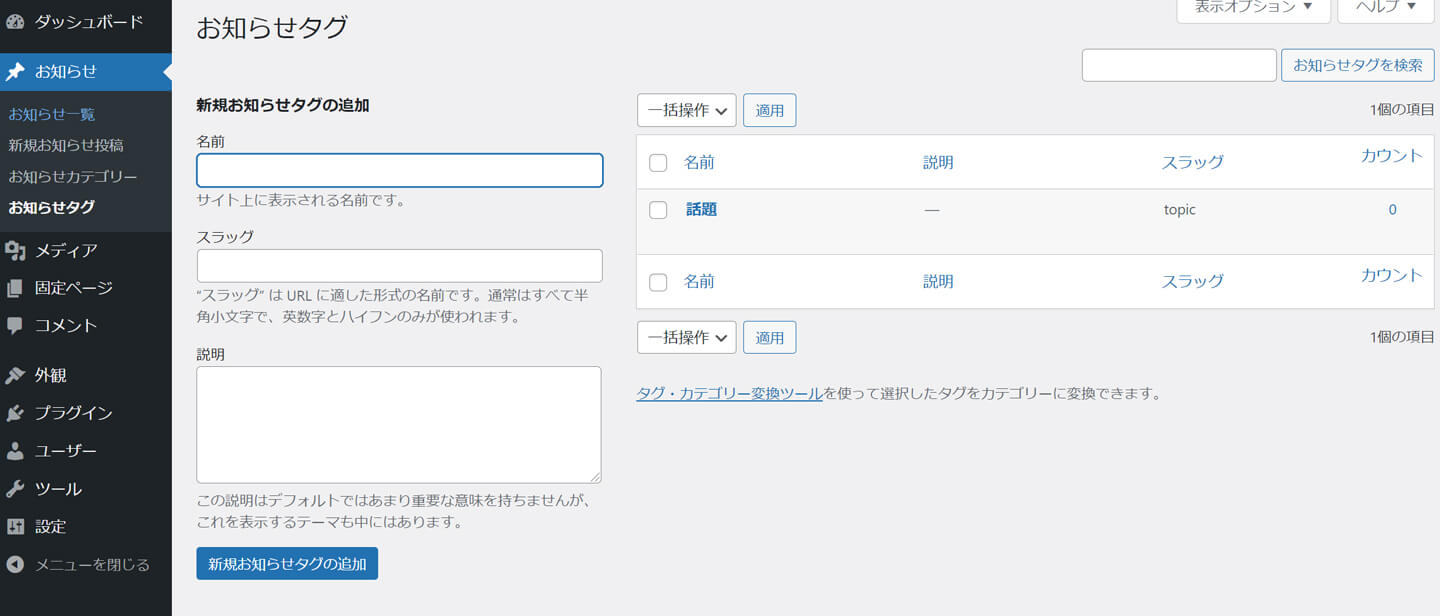This screenshot has height=616, width=1440.
Task: Sort by スラッグ in table header
Action: [1192, 162]
